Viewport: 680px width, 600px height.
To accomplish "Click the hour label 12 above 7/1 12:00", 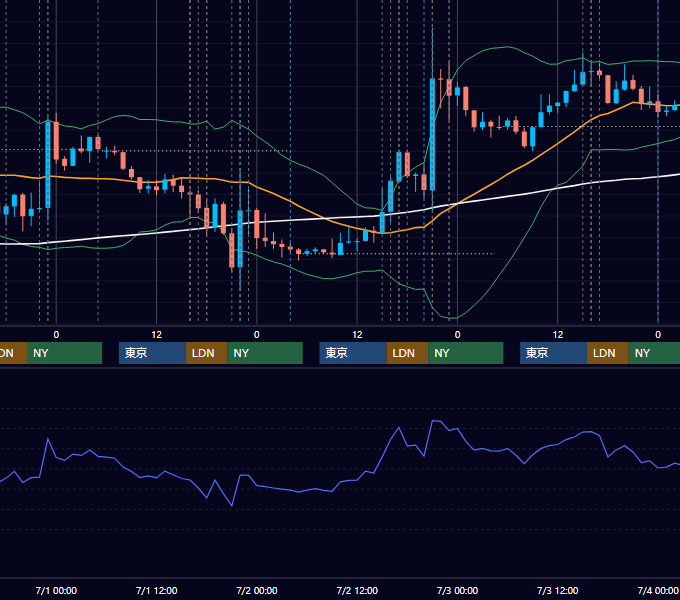I will pos(157,335).
